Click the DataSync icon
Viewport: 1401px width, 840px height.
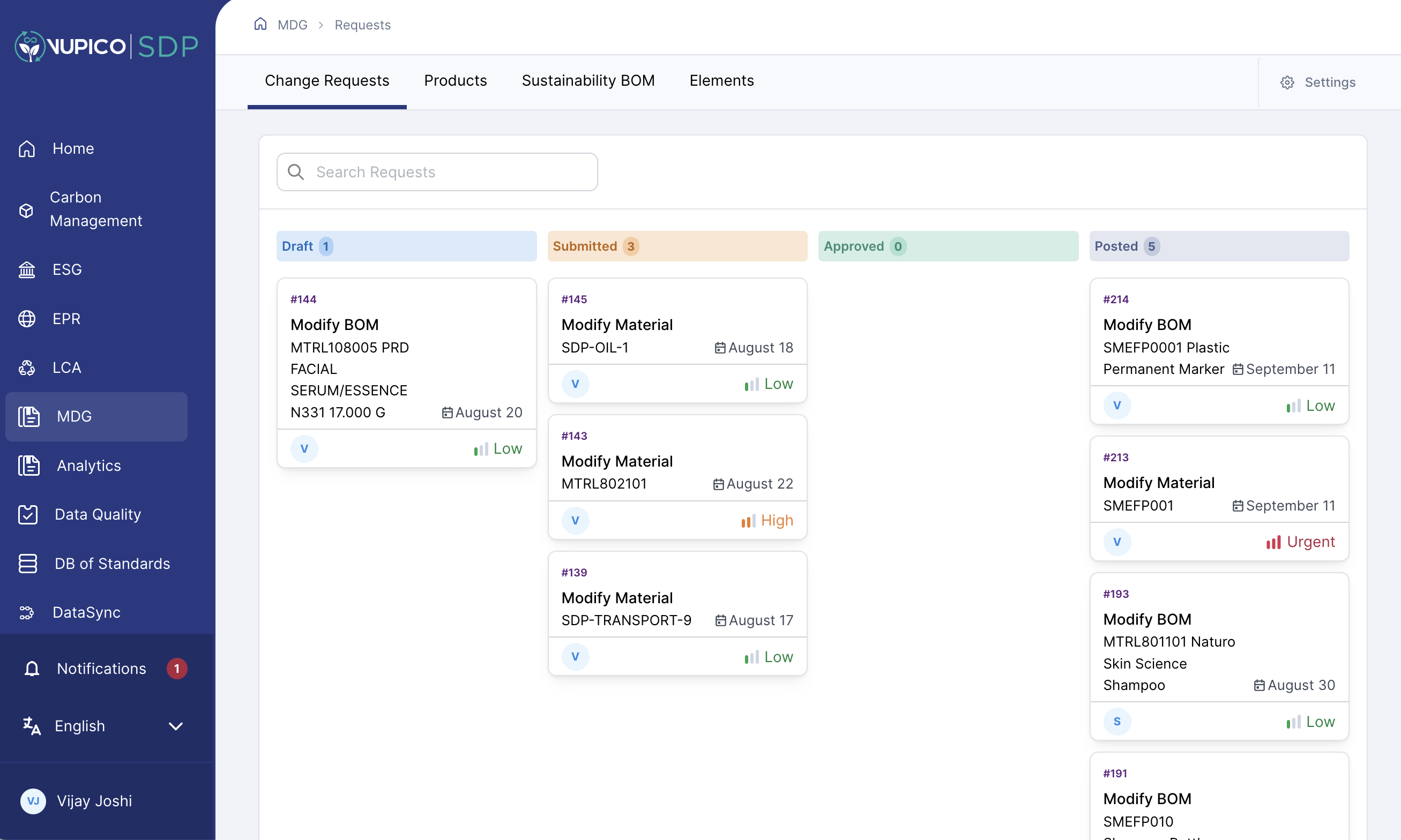[27, 613]
